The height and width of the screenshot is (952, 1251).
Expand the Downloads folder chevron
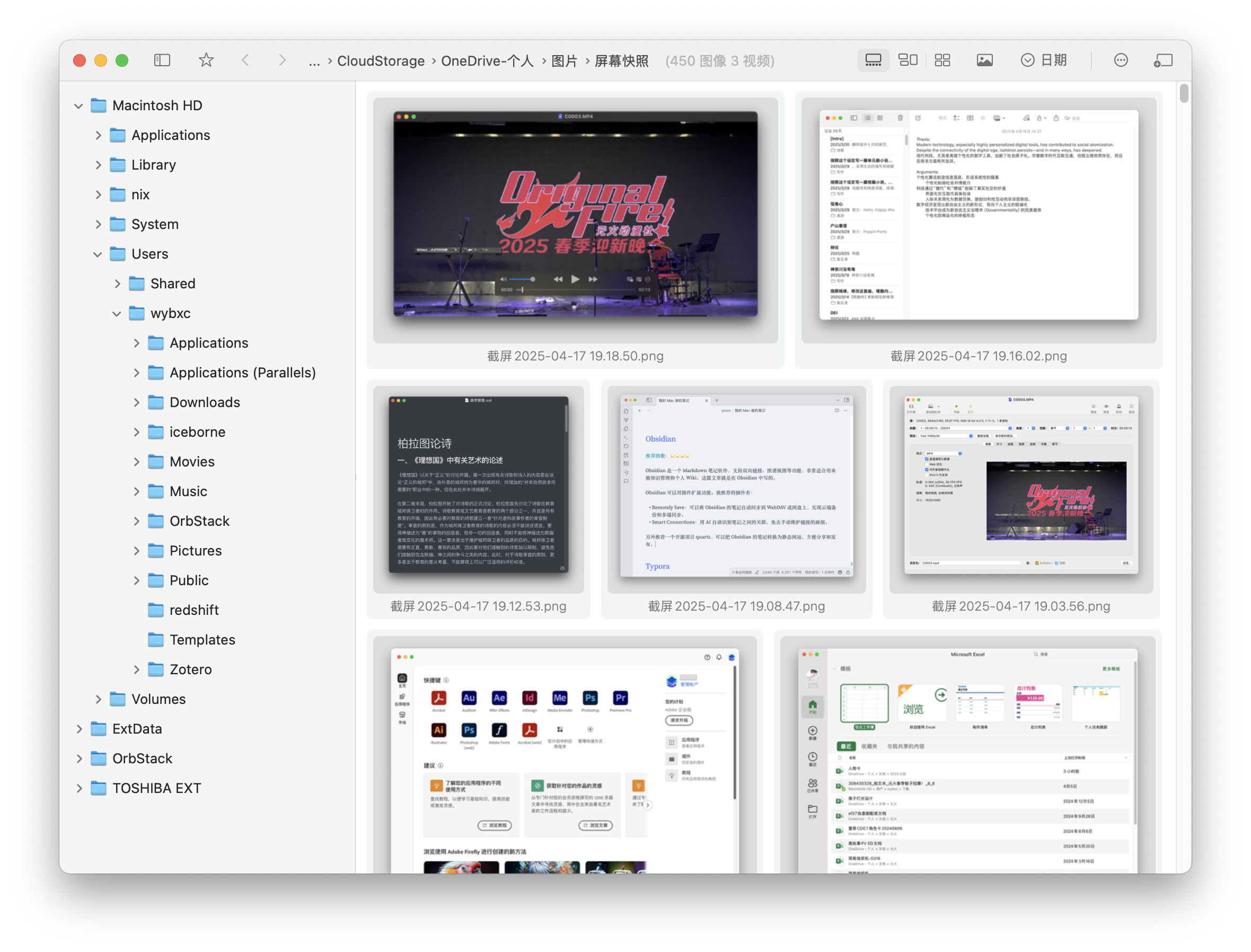pos(137,402)
